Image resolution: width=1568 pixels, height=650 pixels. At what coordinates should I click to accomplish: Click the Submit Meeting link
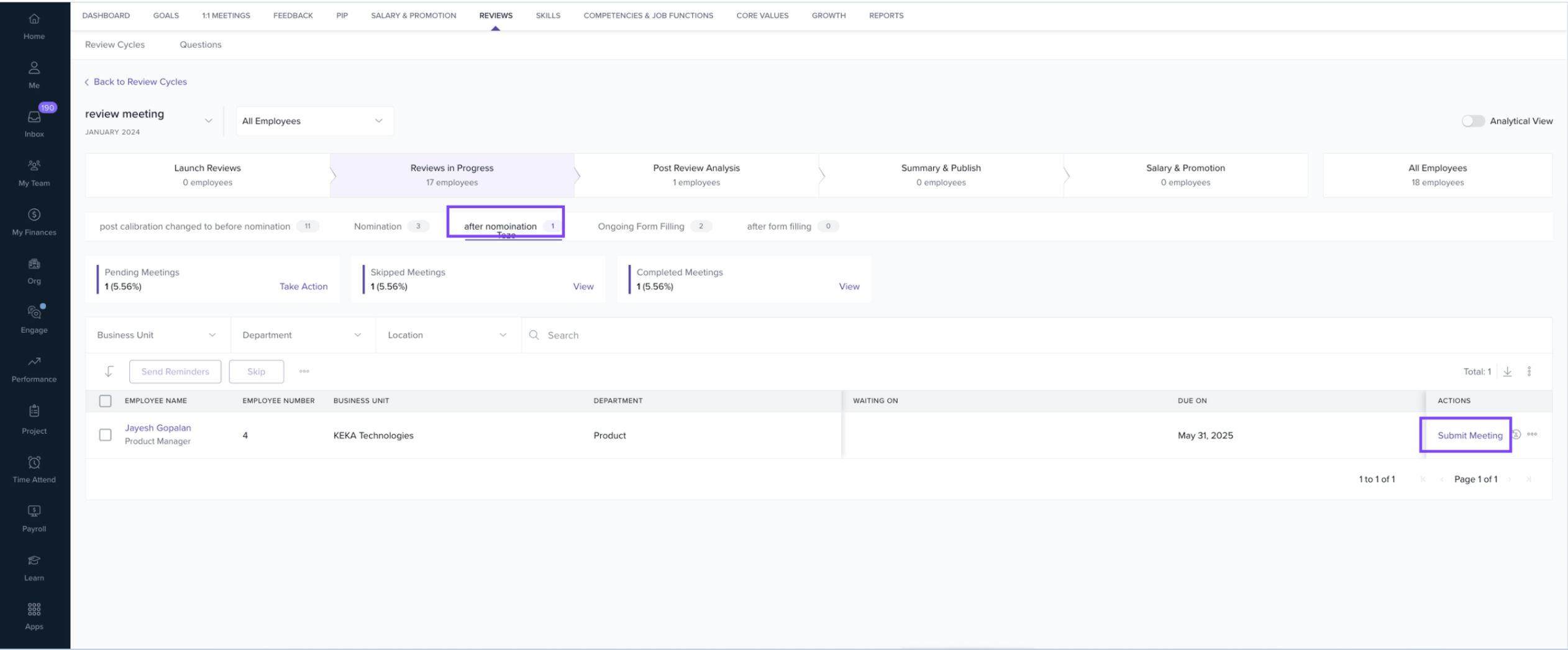pos(1469,436)
